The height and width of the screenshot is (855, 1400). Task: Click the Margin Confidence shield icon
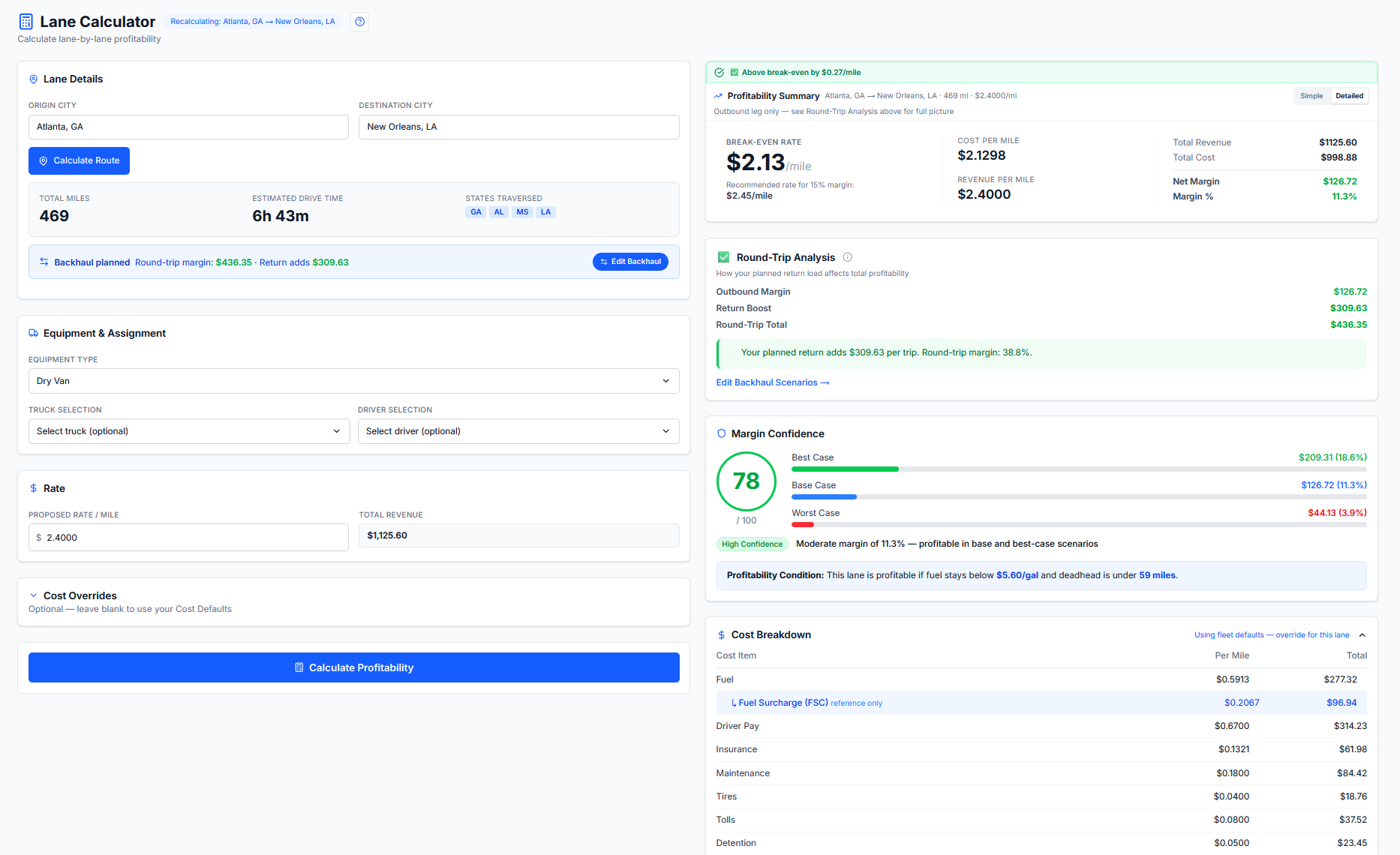[722, 434]
